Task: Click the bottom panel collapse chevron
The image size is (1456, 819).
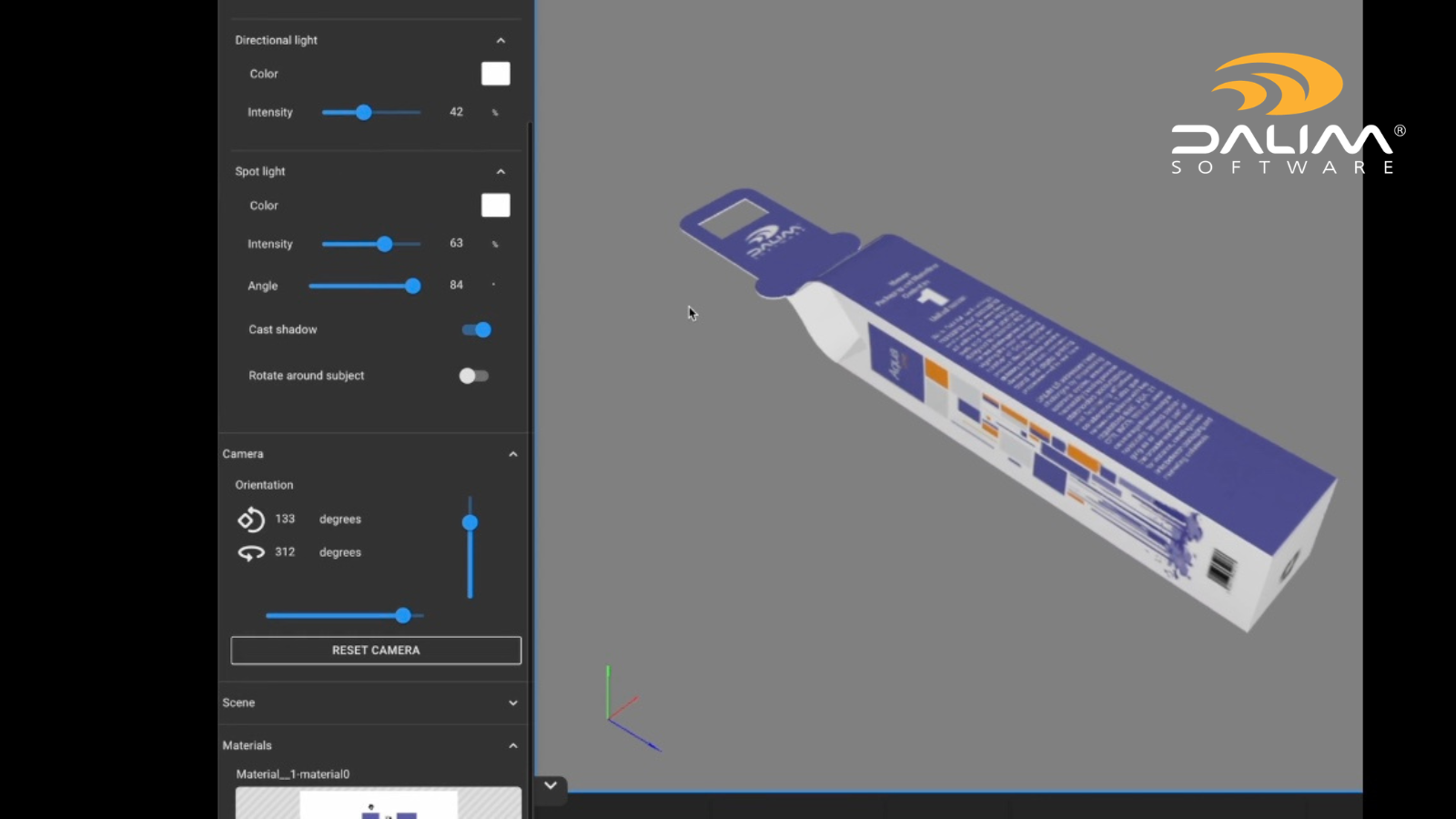Action: click(x=551, y=785)
